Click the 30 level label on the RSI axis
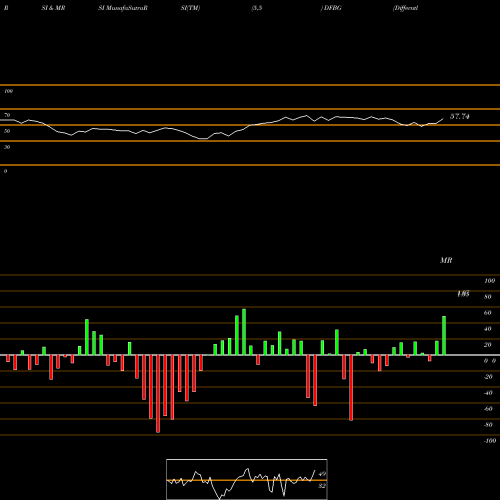 7,147
